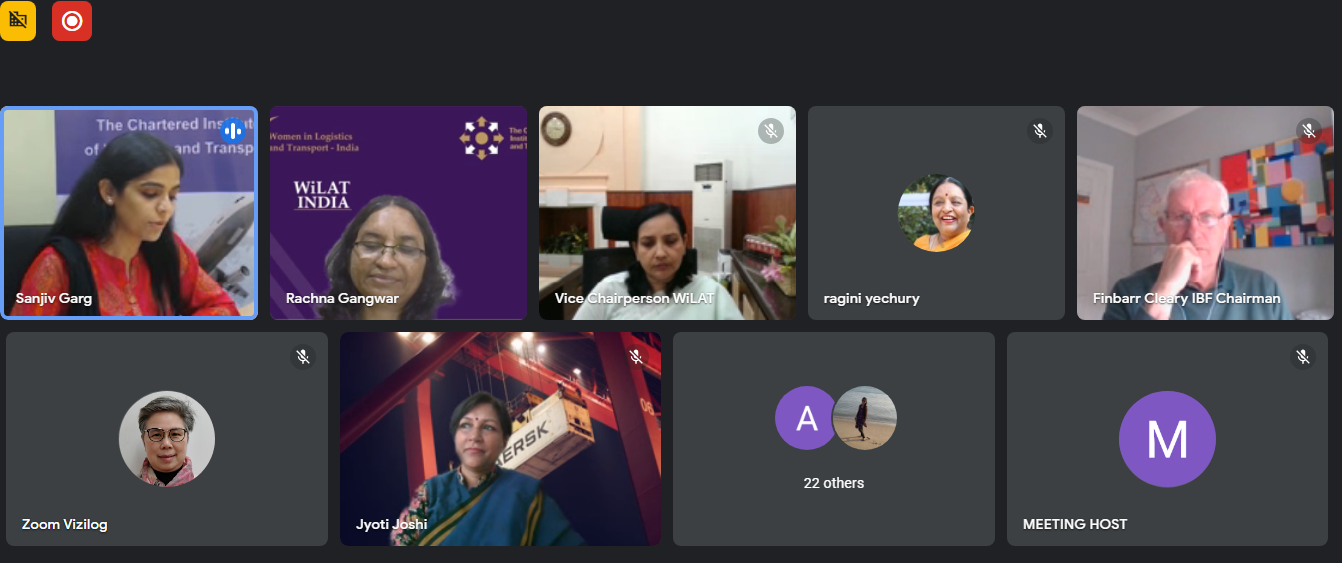The width and height of the screenshot is (1342, 563).
Task: Click the red recording indicator icon
Action: tap(72, 21)
